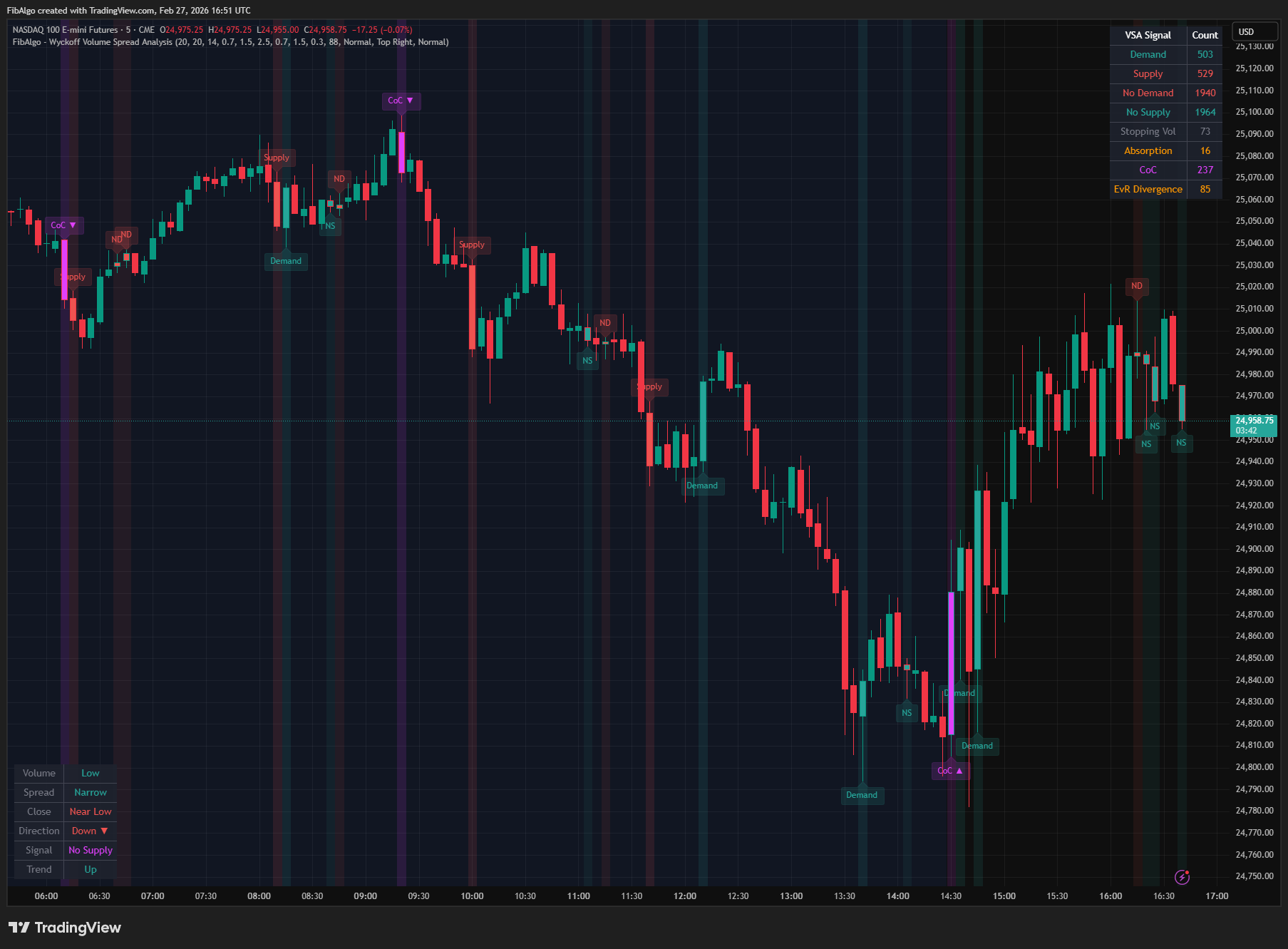Viewport: 1288px width, 949px height.
Task: Select the CoC ▼ marker at the session high
Action: pos(401,101)
